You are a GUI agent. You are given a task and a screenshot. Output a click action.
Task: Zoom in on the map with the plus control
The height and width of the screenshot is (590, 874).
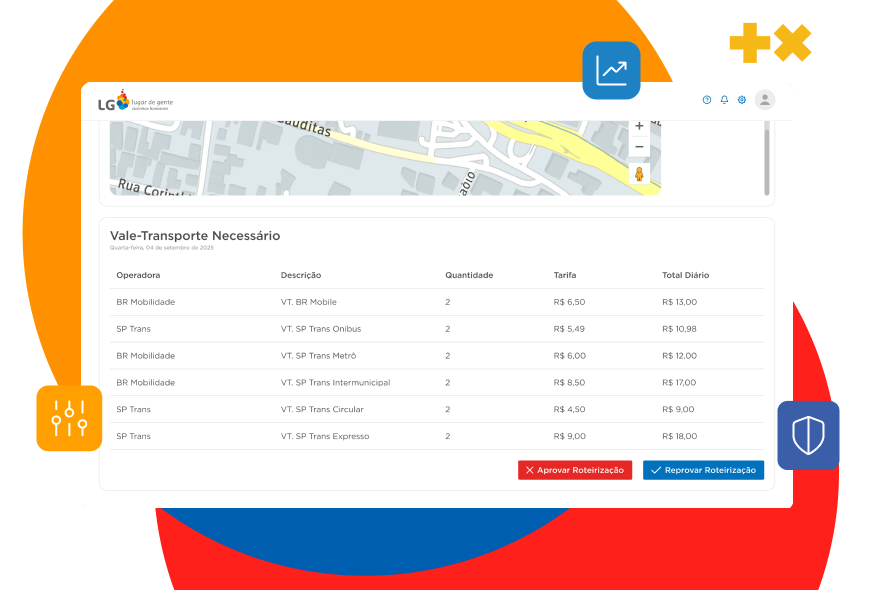coord(639,127)
